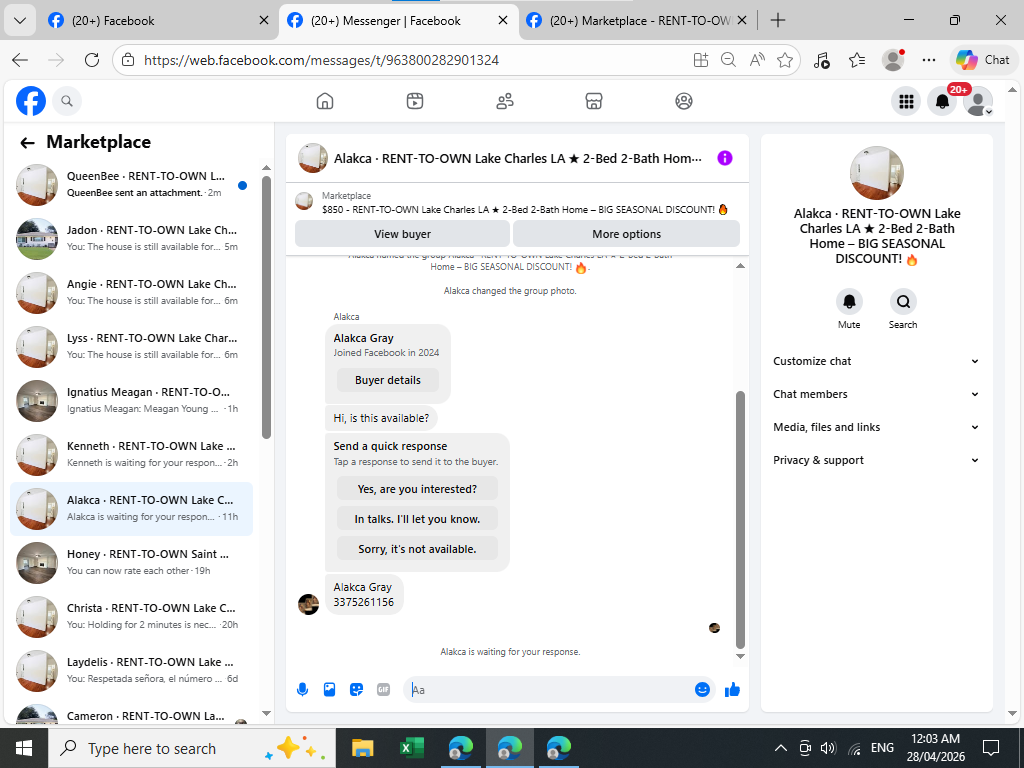Open the account profile avatar menu
The height and width of the screenshot is (768, 1024).
978,102
